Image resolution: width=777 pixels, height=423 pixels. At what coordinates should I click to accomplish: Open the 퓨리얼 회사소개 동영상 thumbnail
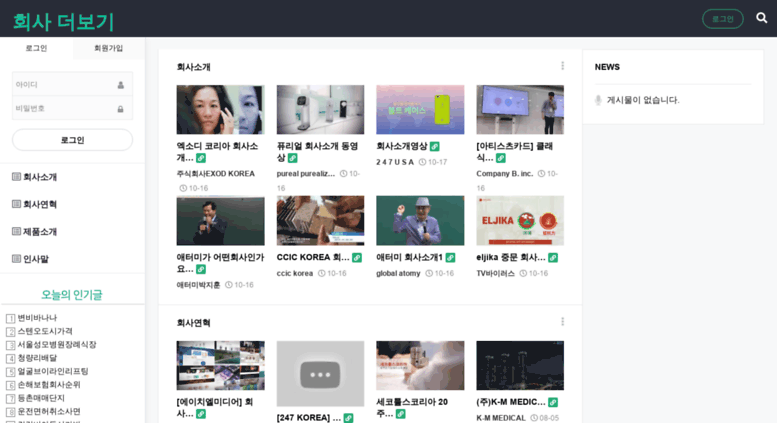coord(320,109)
